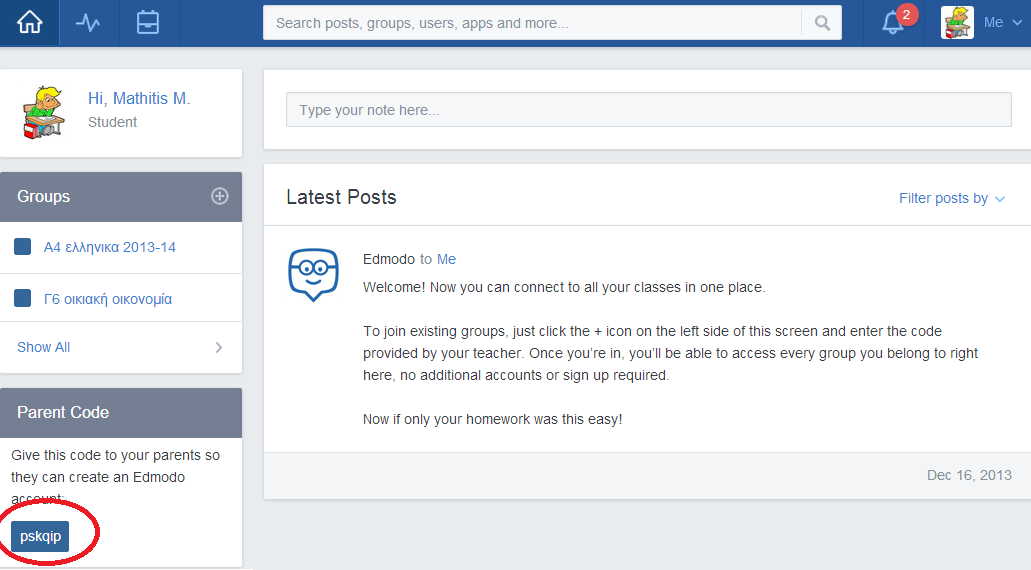Click the search magnifier icon

pyautogui.click(x=822, y=23)
